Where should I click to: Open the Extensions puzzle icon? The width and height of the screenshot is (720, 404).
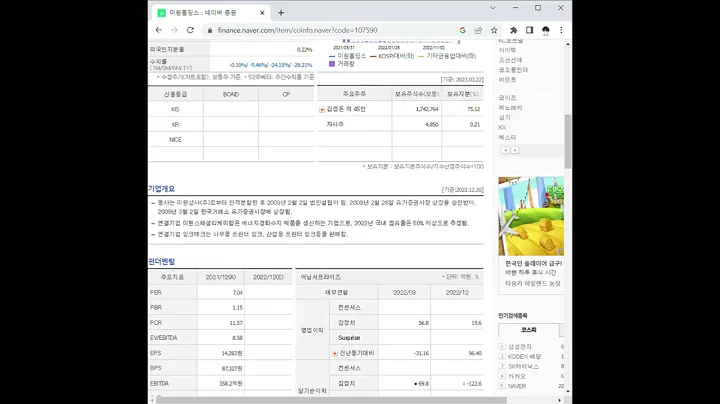[x=513, y=30]
